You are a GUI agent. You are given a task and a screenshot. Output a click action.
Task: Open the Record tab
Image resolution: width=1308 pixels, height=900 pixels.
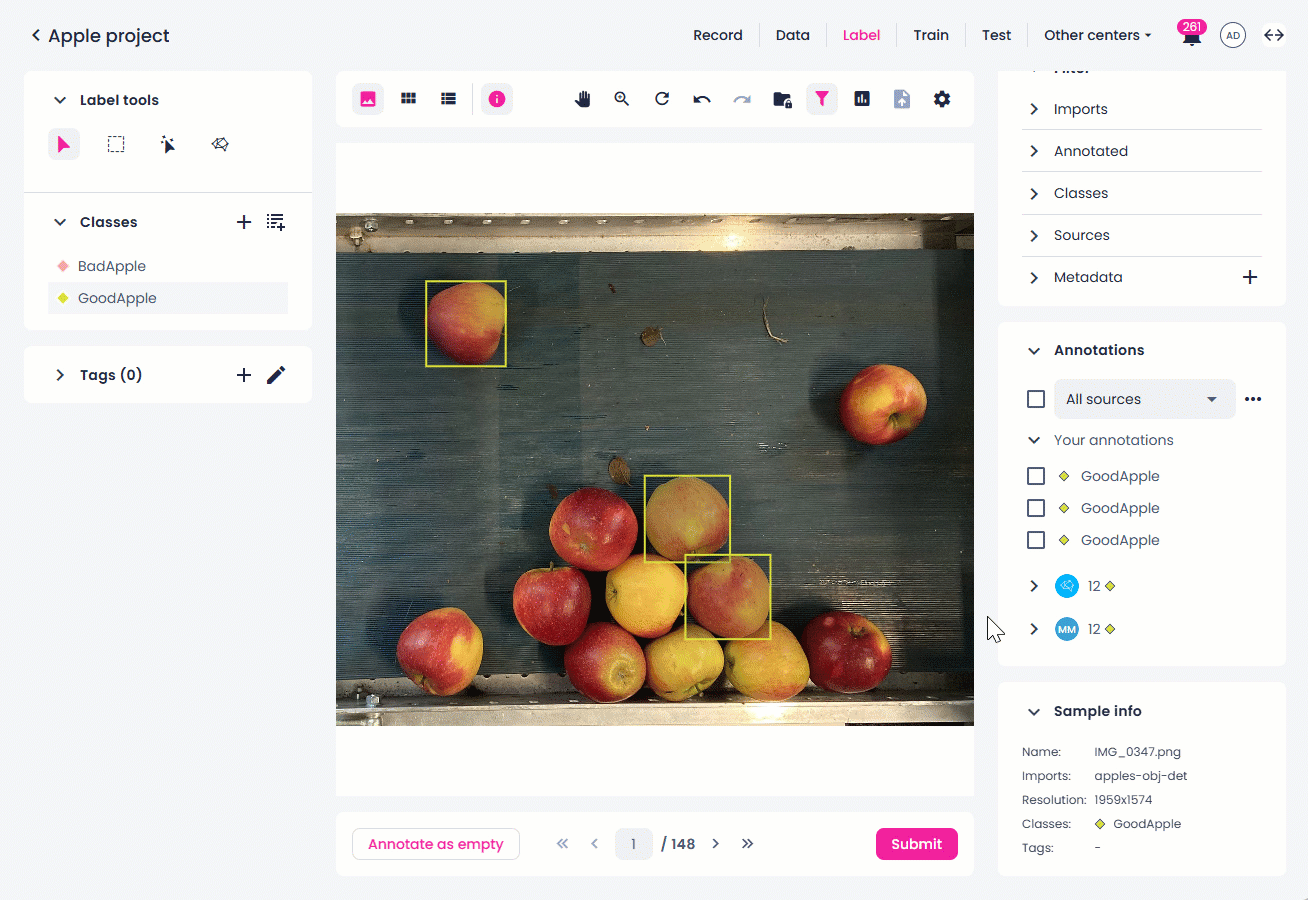point(718,35)
